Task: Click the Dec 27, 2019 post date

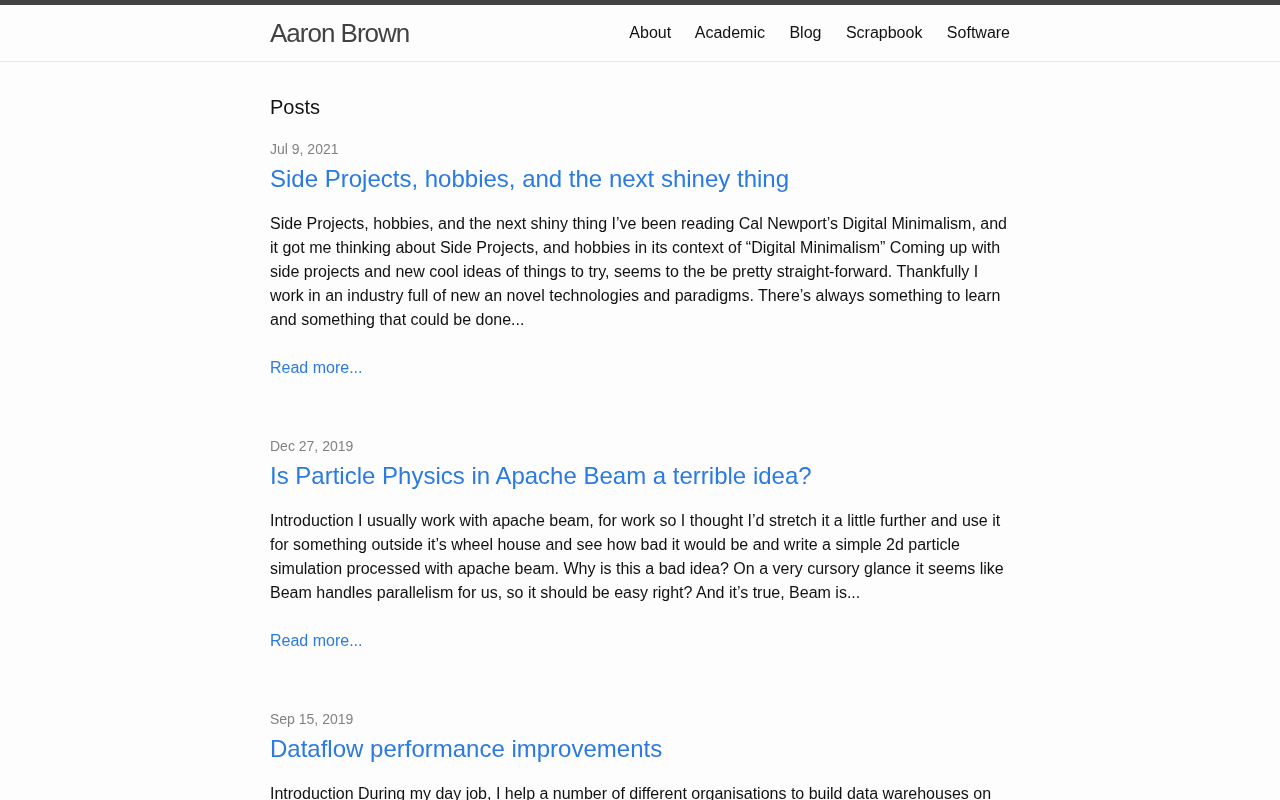Action: coord(311,446)
